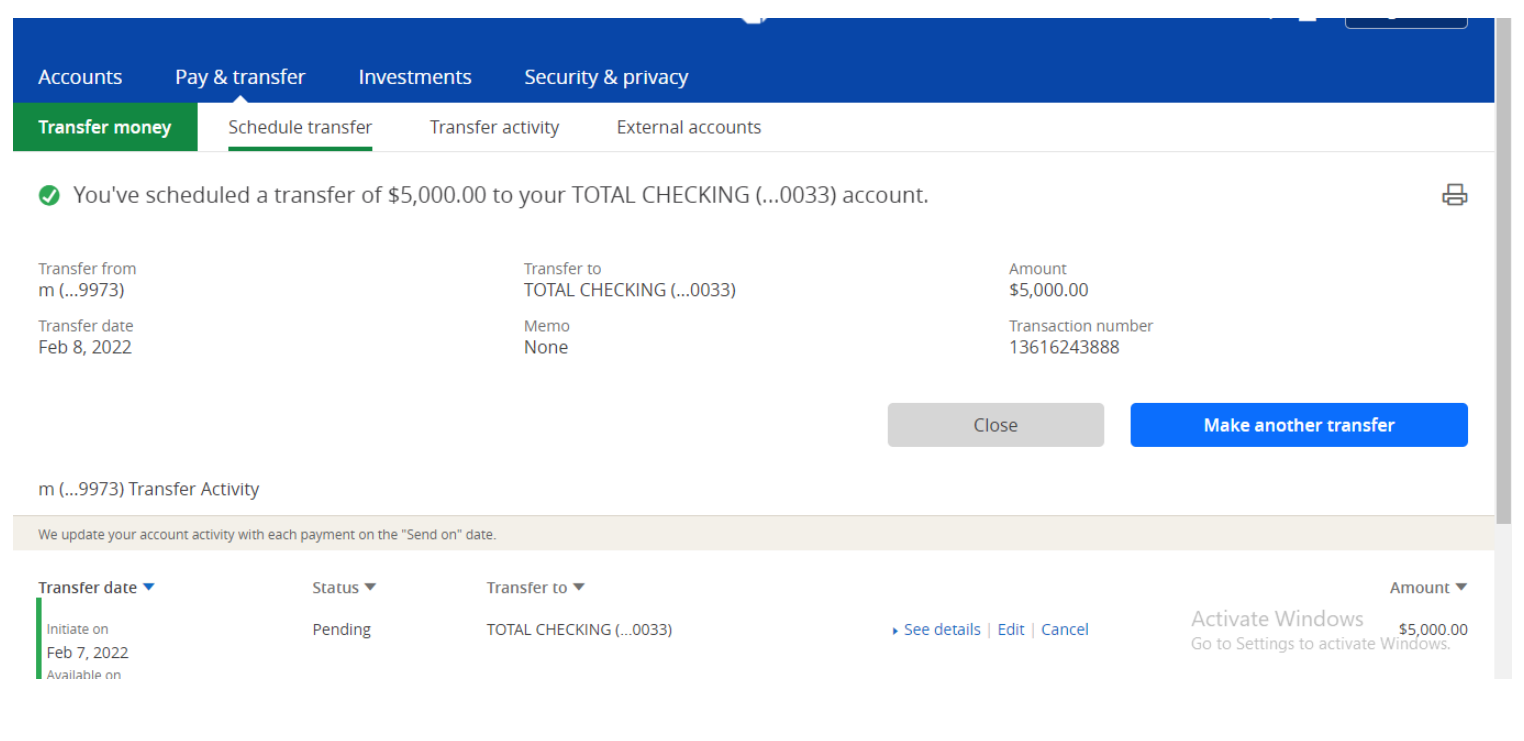Sort by Transfer to column arrow
1524x741 pixels.
click(x=578, y=587)
